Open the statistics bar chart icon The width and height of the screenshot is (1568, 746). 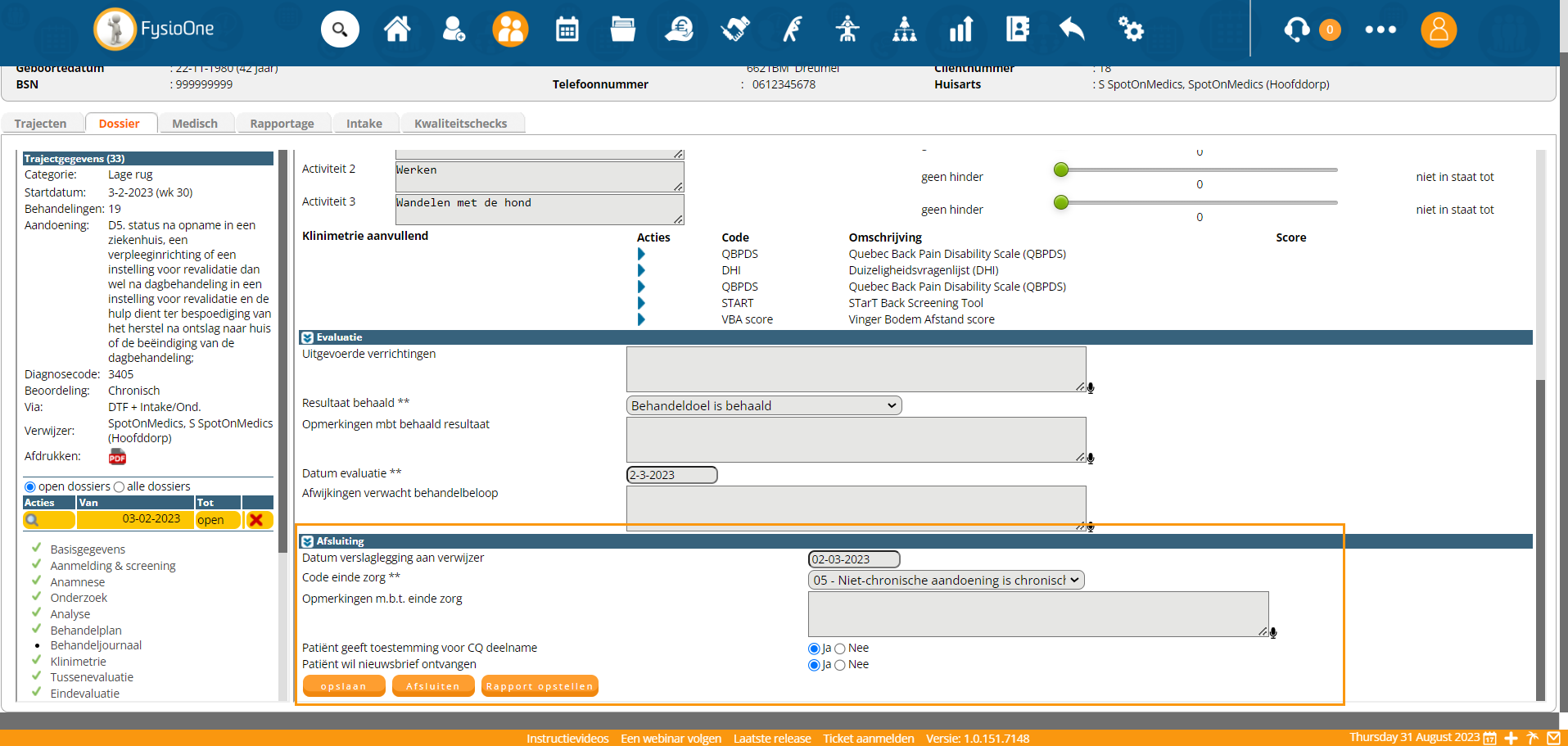[960, 29]
